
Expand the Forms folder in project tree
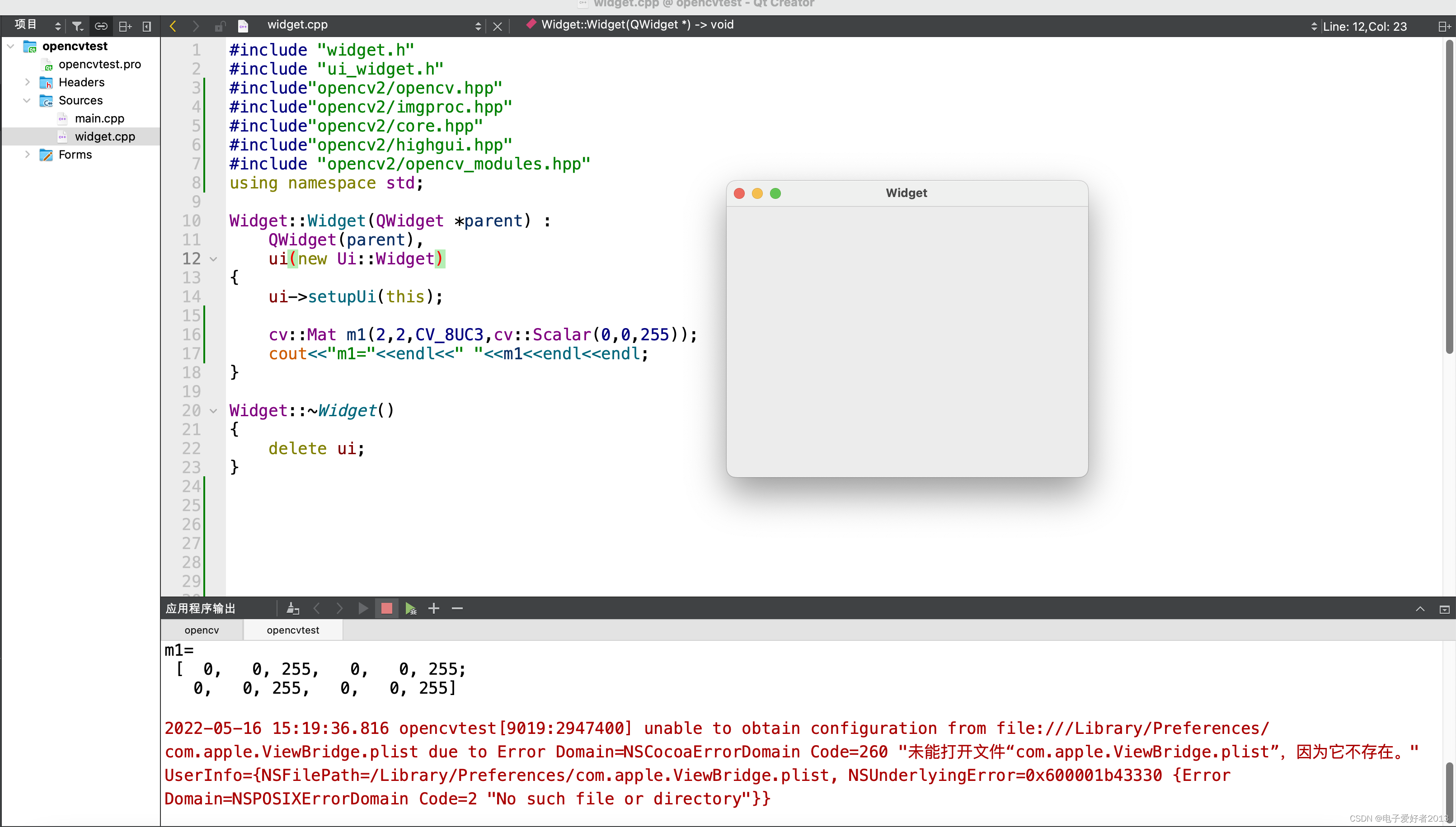27,155
